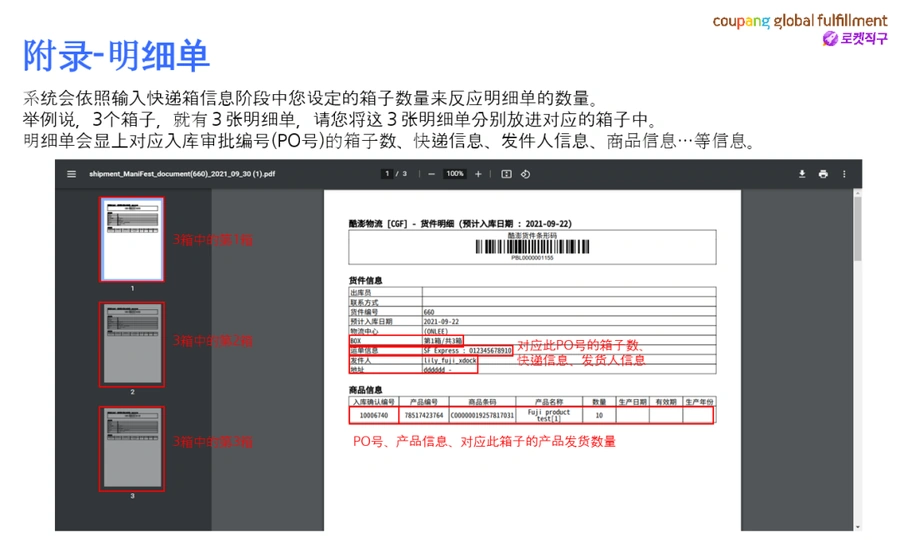This screenshot has height=540, width=900.
Task: Click the 100% zoom level field
Action: (455, 173)
